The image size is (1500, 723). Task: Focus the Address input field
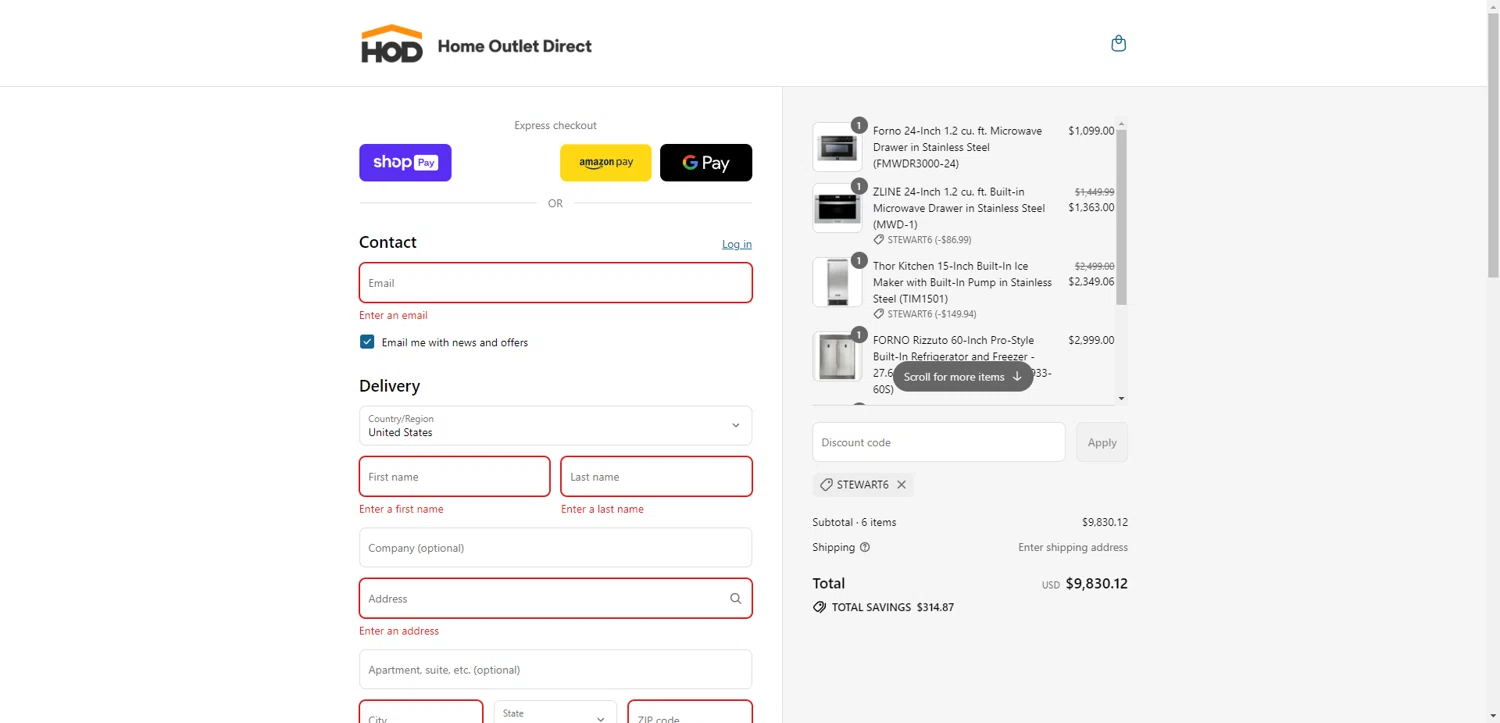555,599
